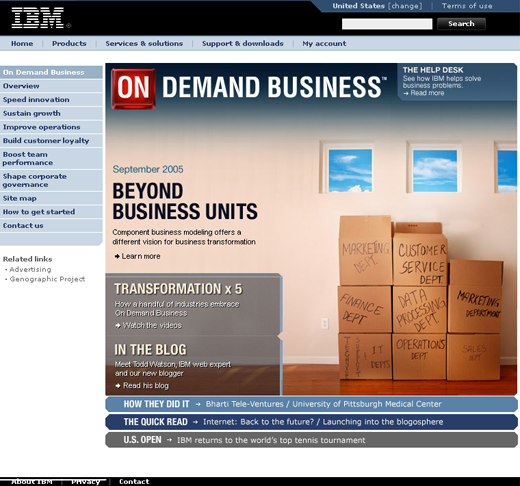
Task: Click About IBM in the footer
Action: pos(32,482)
